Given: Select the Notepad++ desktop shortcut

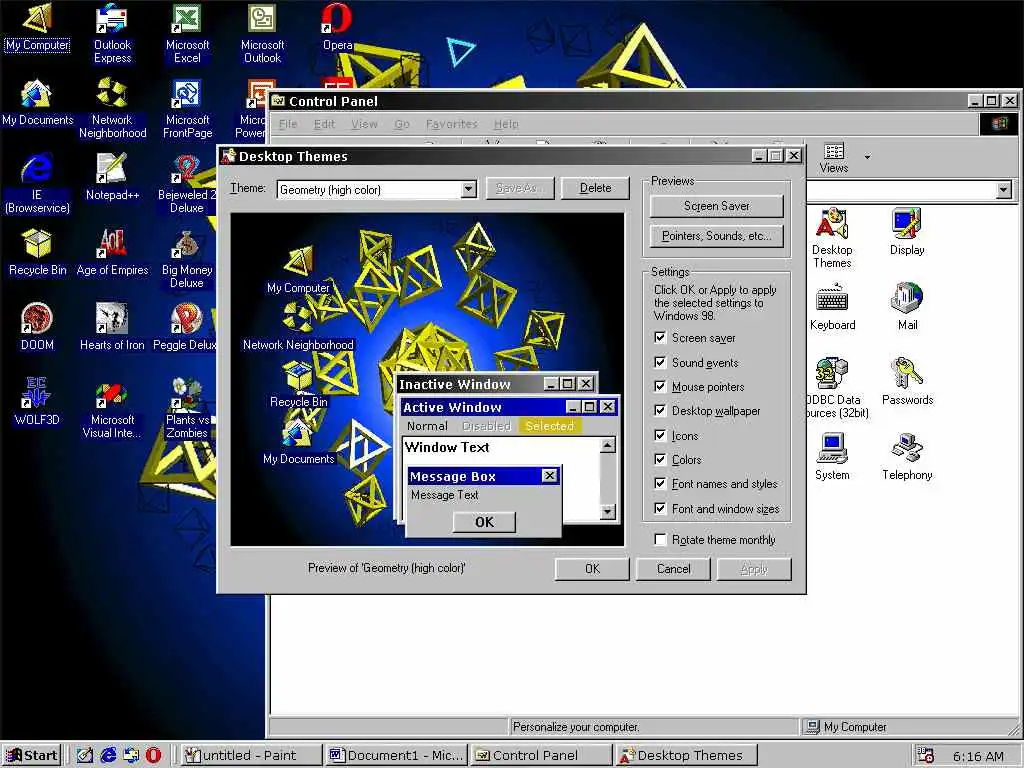Looking at the screenshot, I should tap(112, 176).
